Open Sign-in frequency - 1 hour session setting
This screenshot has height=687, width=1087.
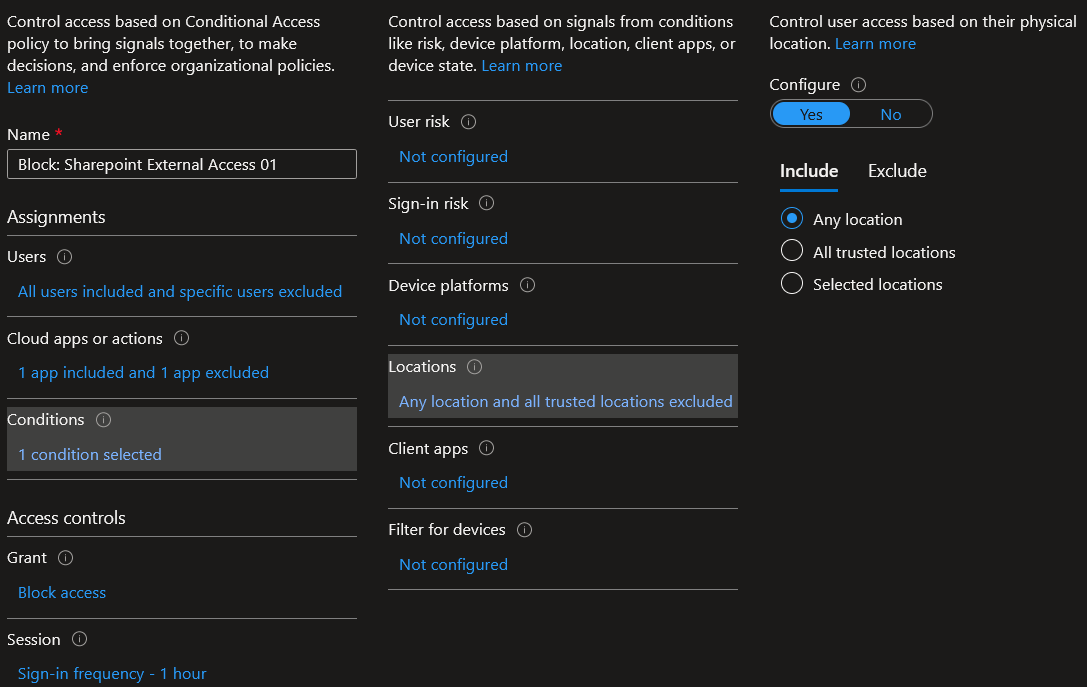[112, 674]
